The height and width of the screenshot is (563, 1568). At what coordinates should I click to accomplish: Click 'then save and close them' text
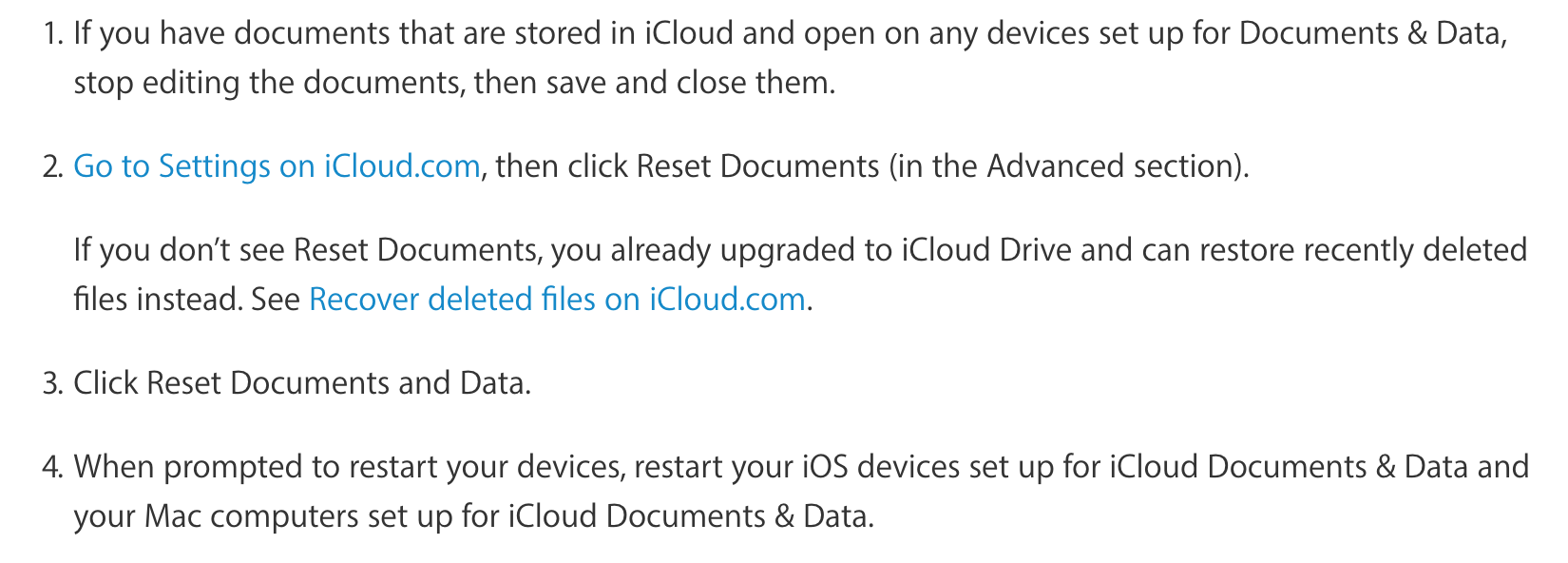point(654,83)
